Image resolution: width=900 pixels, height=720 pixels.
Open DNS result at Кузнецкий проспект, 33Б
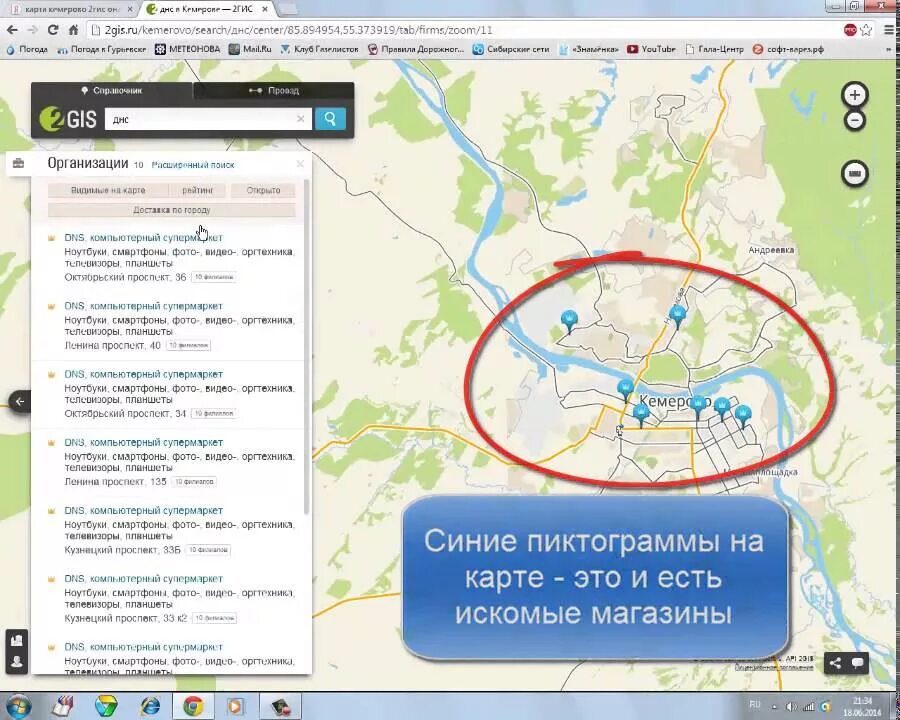tap(143, 510)
